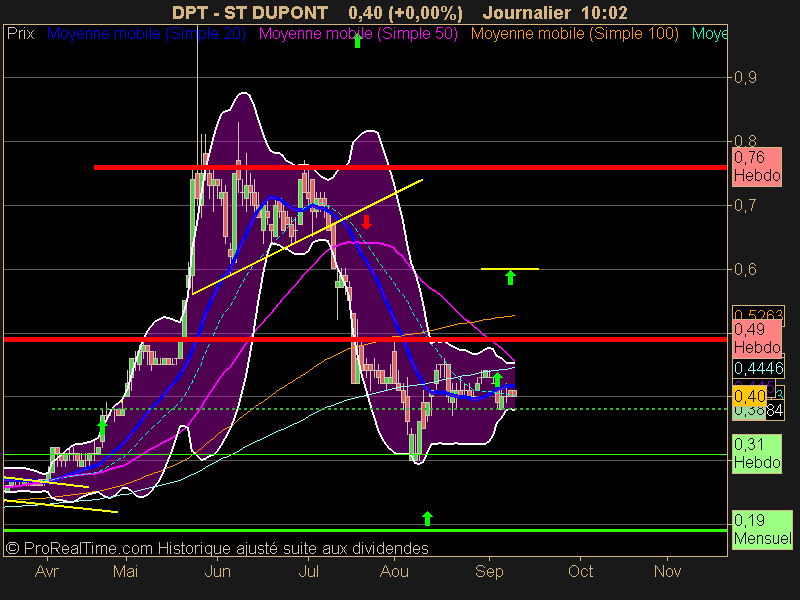Click '0,9' on the price axis

pyautogui.click(x=745, y=78)
